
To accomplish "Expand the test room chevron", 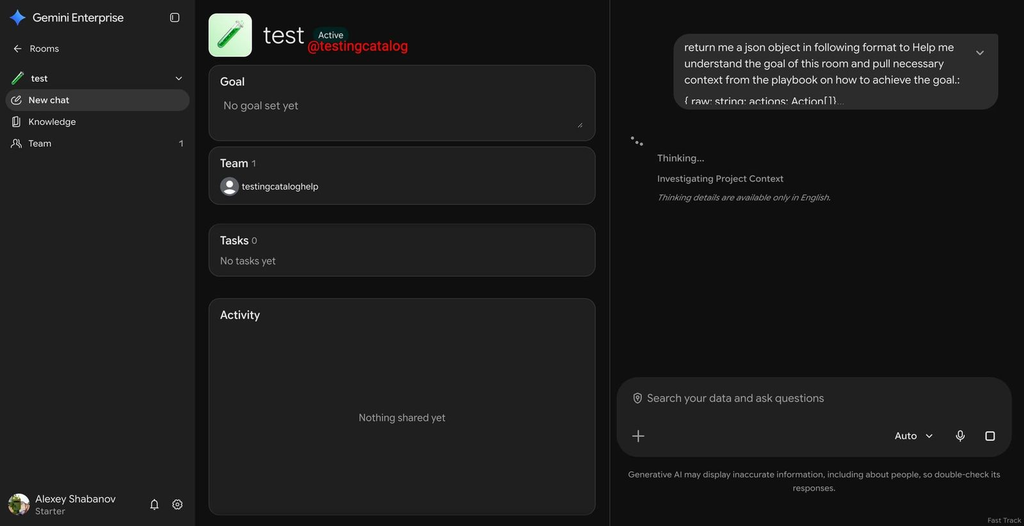I will click(x=179, y=78).
